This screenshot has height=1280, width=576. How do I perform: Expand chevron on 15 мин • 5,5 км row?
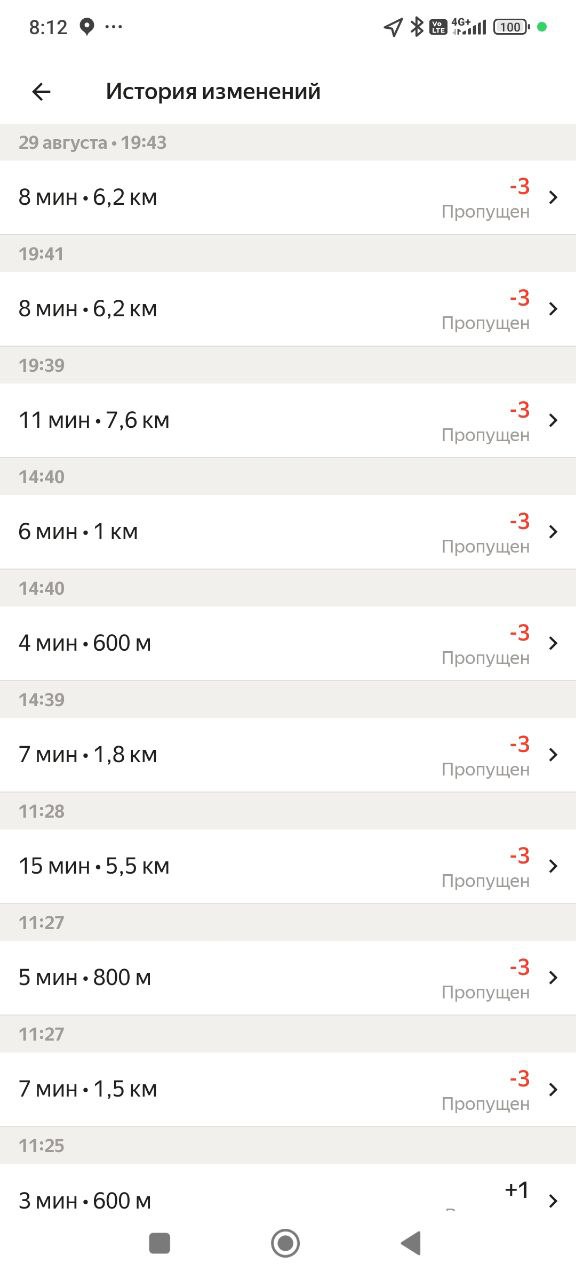554,866
